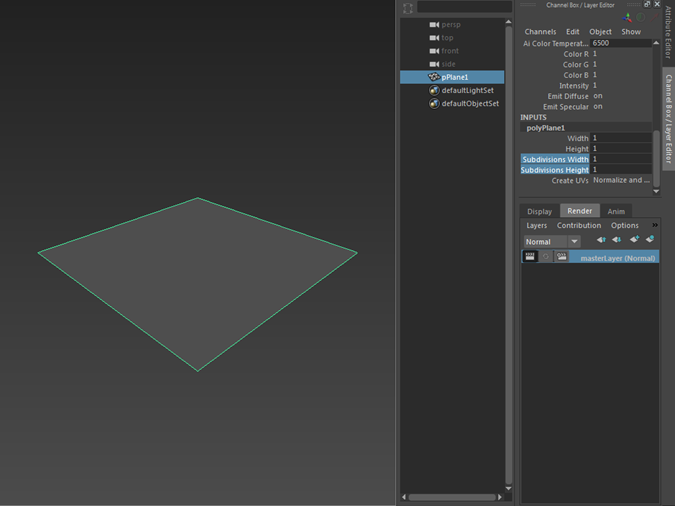675x506 pixels.
Task: Click the camera icon beside front
Action: (434, 51)
